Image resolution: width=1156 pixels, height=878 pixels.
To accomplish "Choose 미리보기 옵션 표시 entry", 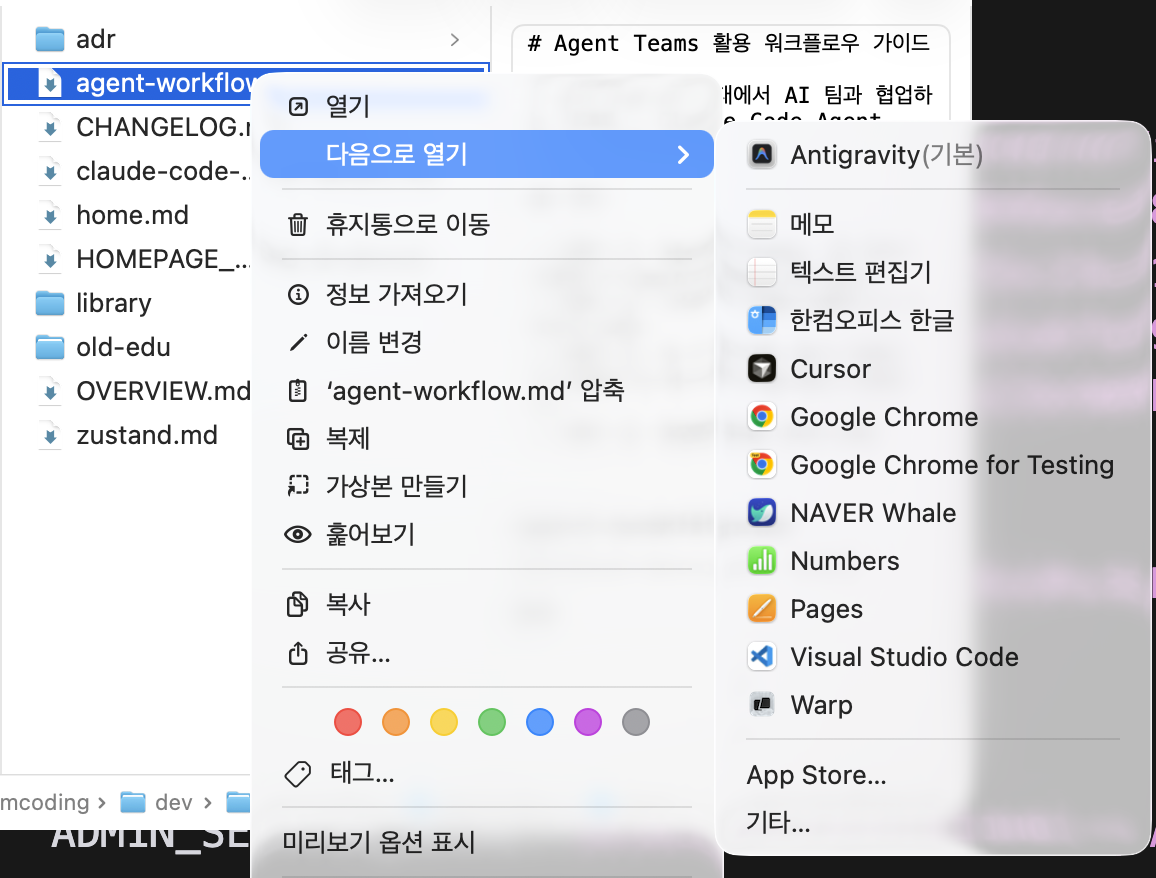I will tap(487, 842).
